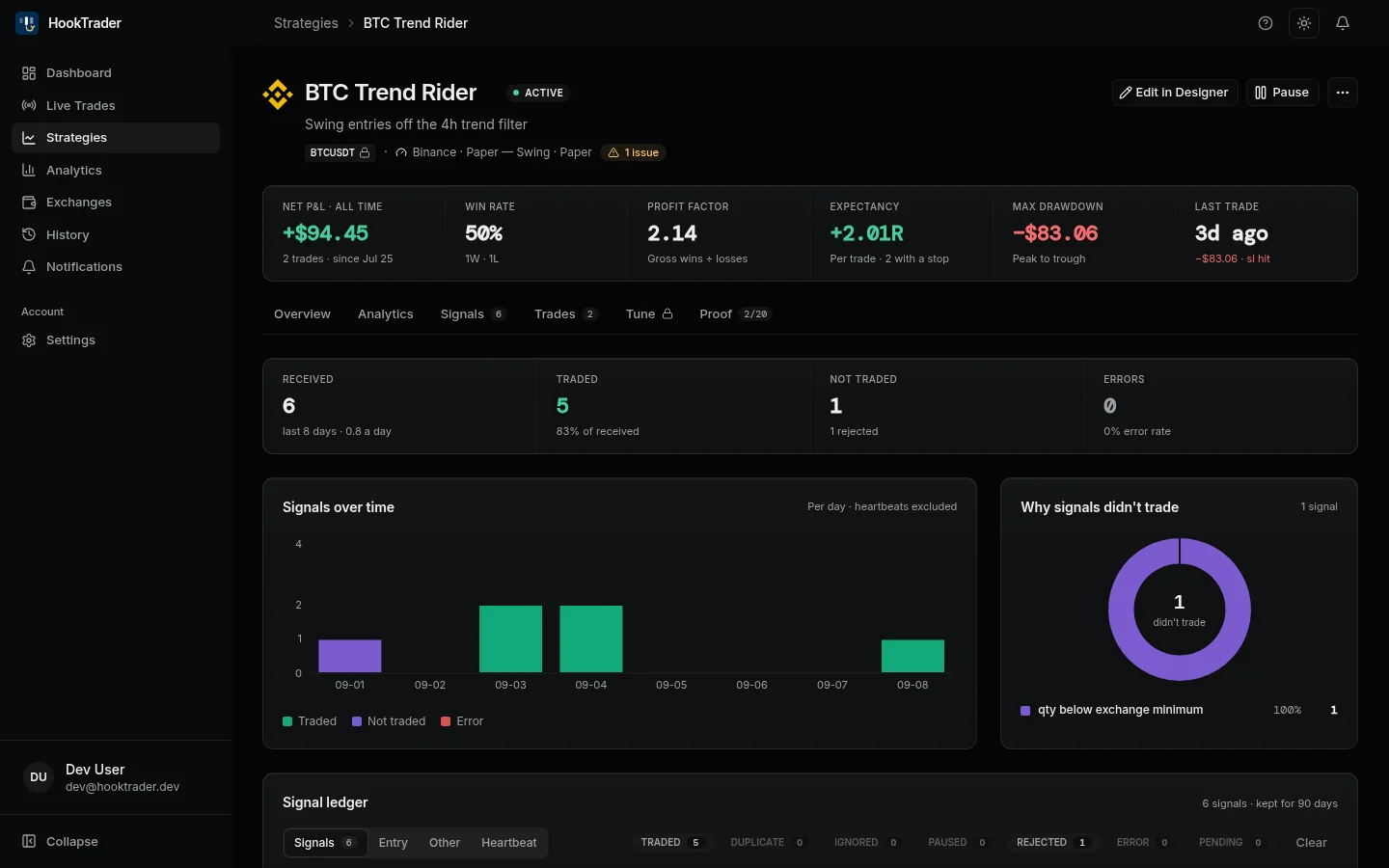The height and width of the screenshot is (868, 1389).
Task: Click the HookTrader logo icon
Action: pyautogui.click(x=27, y=23)
